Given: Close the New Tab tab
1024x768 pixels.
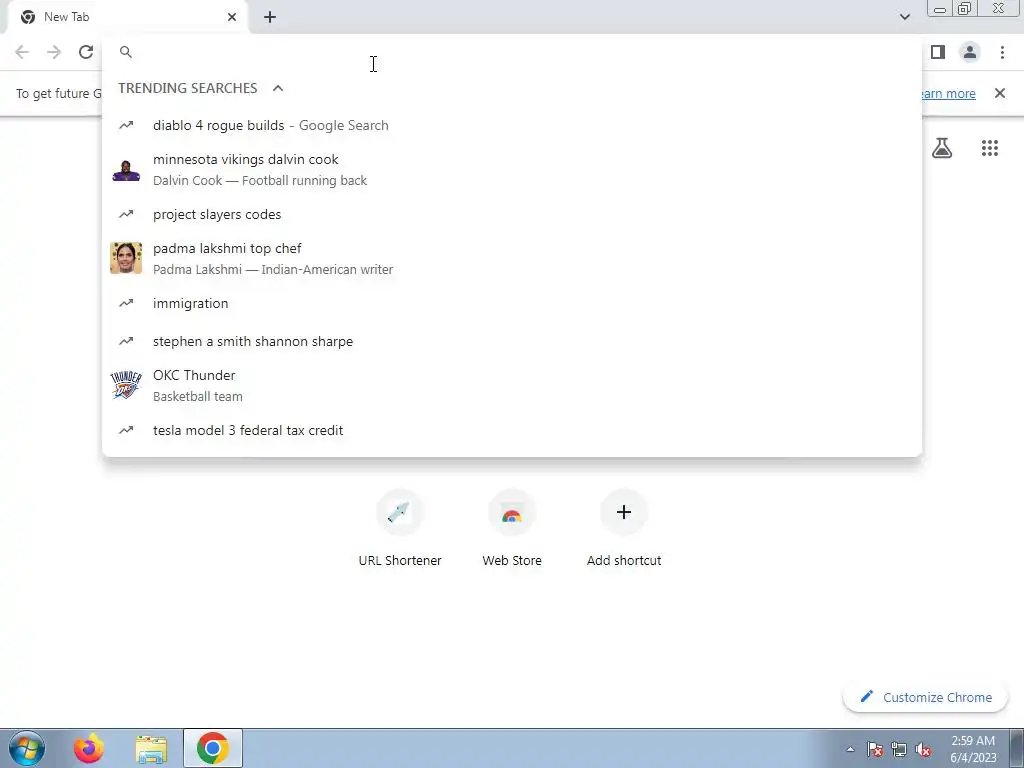Looking at the screenshot, I should point(232,17).
